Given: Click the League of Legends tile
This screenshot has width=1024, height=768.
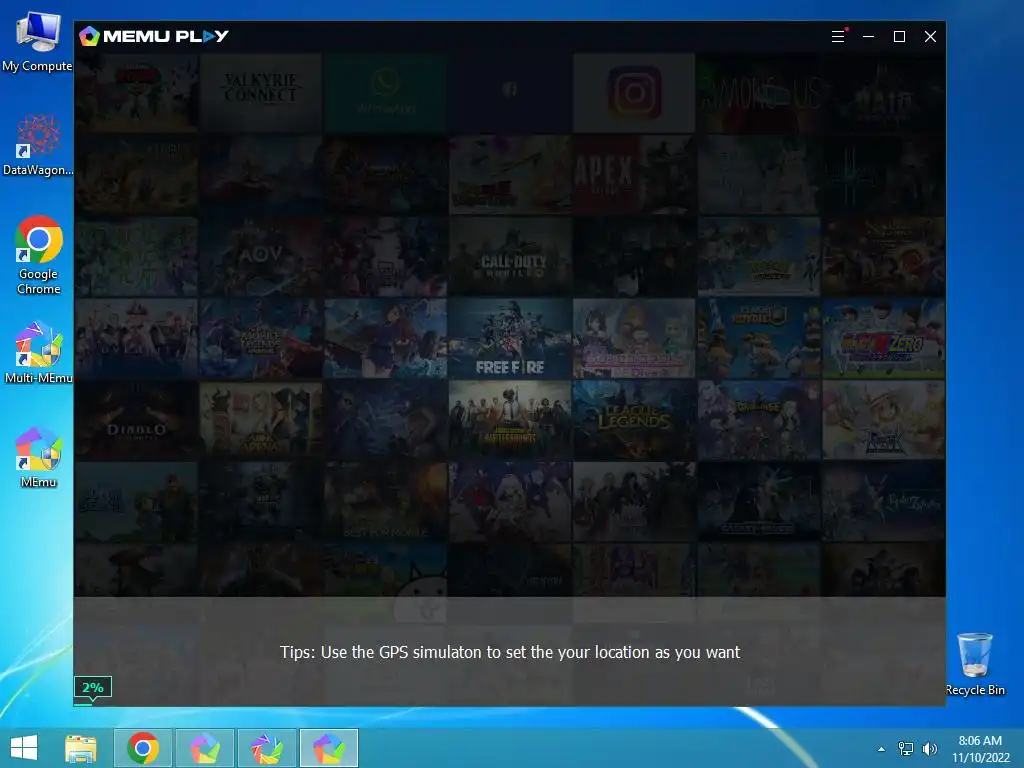Looking at the screenshot, I should [634, 420].
